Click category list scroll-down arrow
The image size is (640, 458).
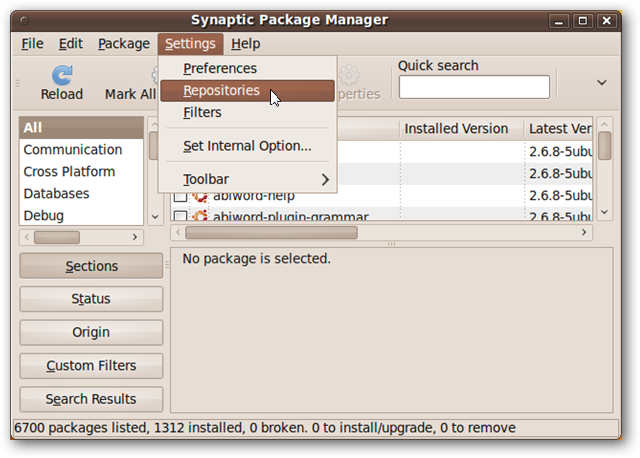(155, 216)
